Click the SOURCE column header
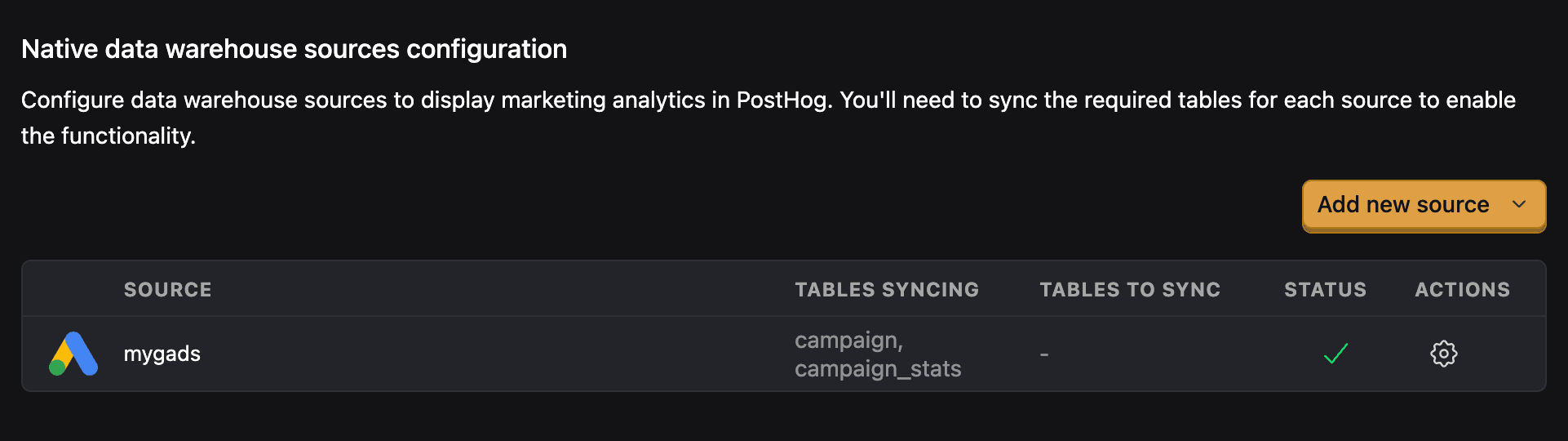This screenshot has height=441, width=1568. [167, 289]
